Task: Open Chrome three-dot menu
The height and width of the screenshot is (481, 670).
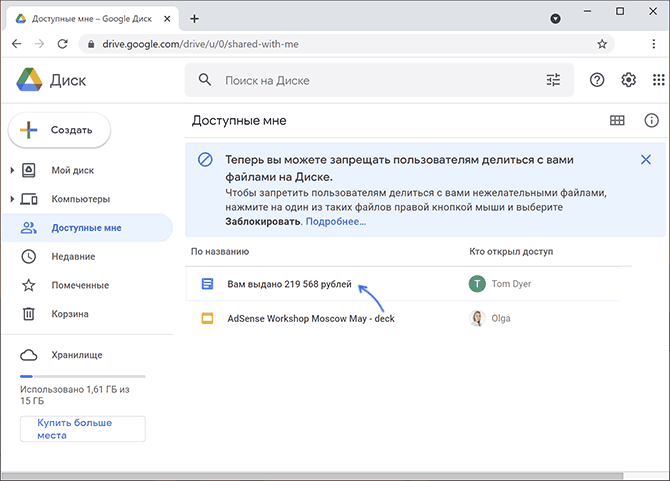Action: pos(653,44)
